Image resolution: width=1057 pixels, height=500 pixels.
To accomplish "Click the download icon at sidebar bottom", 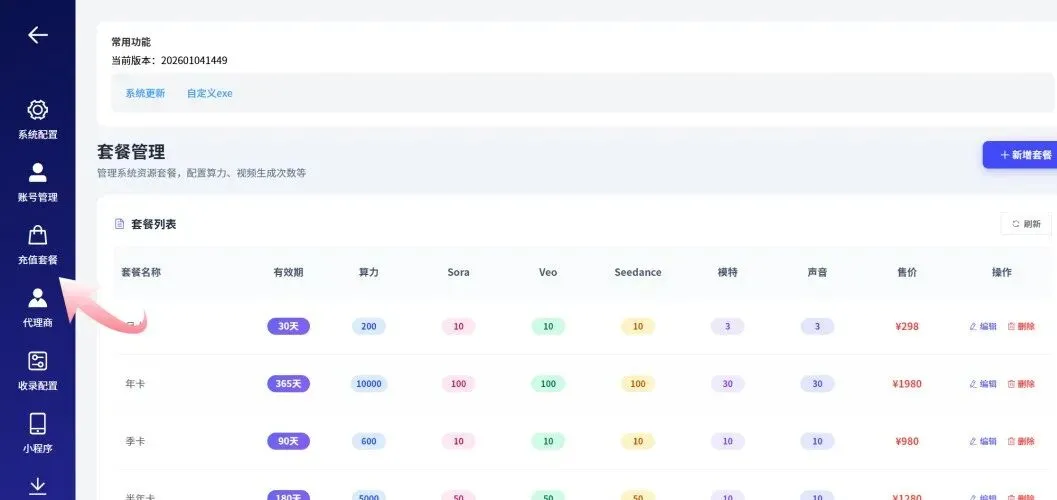I will pos(38,486).
